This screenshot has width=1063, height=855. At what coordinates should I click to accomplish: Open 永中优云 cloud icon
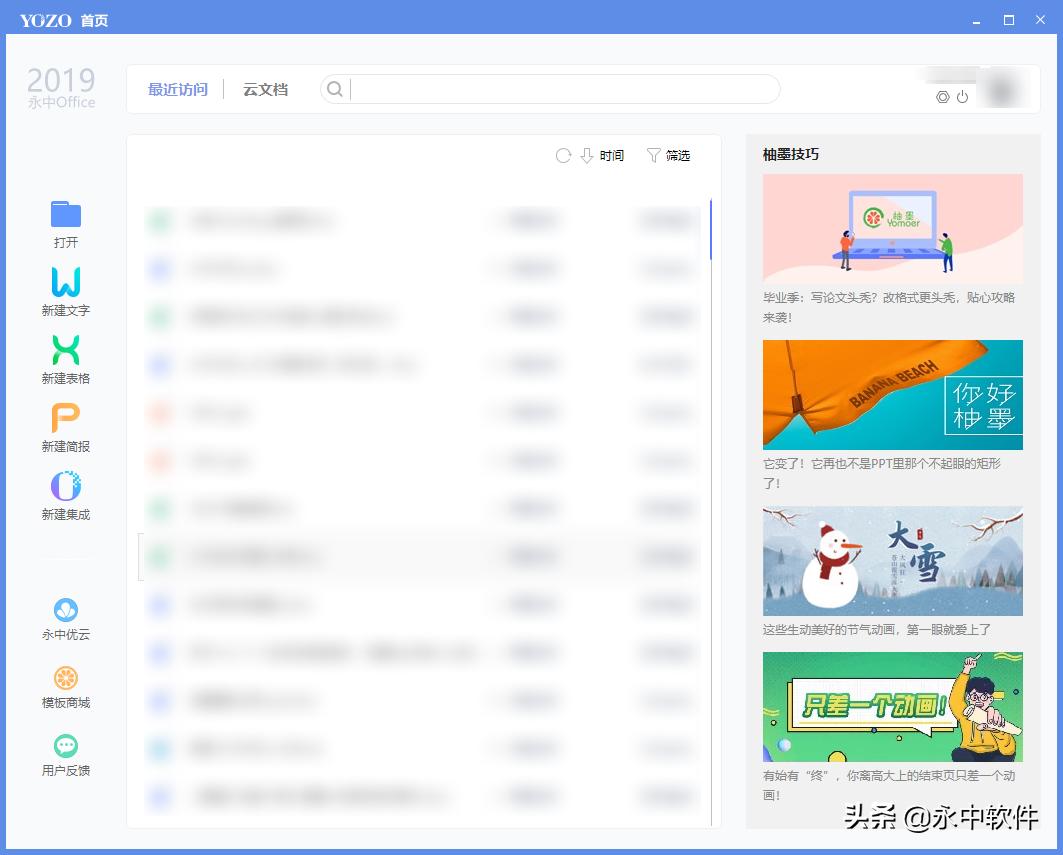pos(66,610)
